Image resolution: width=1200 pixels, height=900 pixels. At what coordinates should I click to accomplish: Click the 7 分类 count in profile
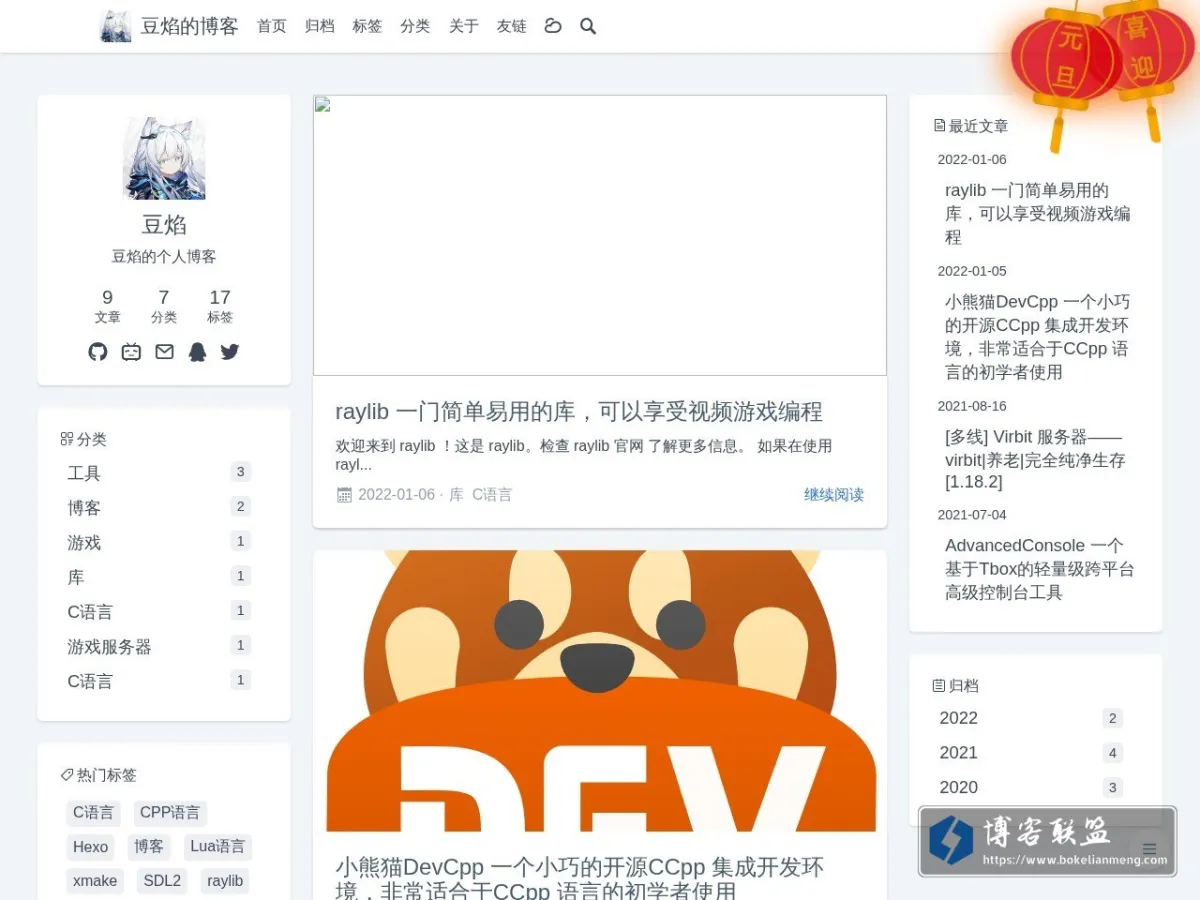[x=164, y=306]
